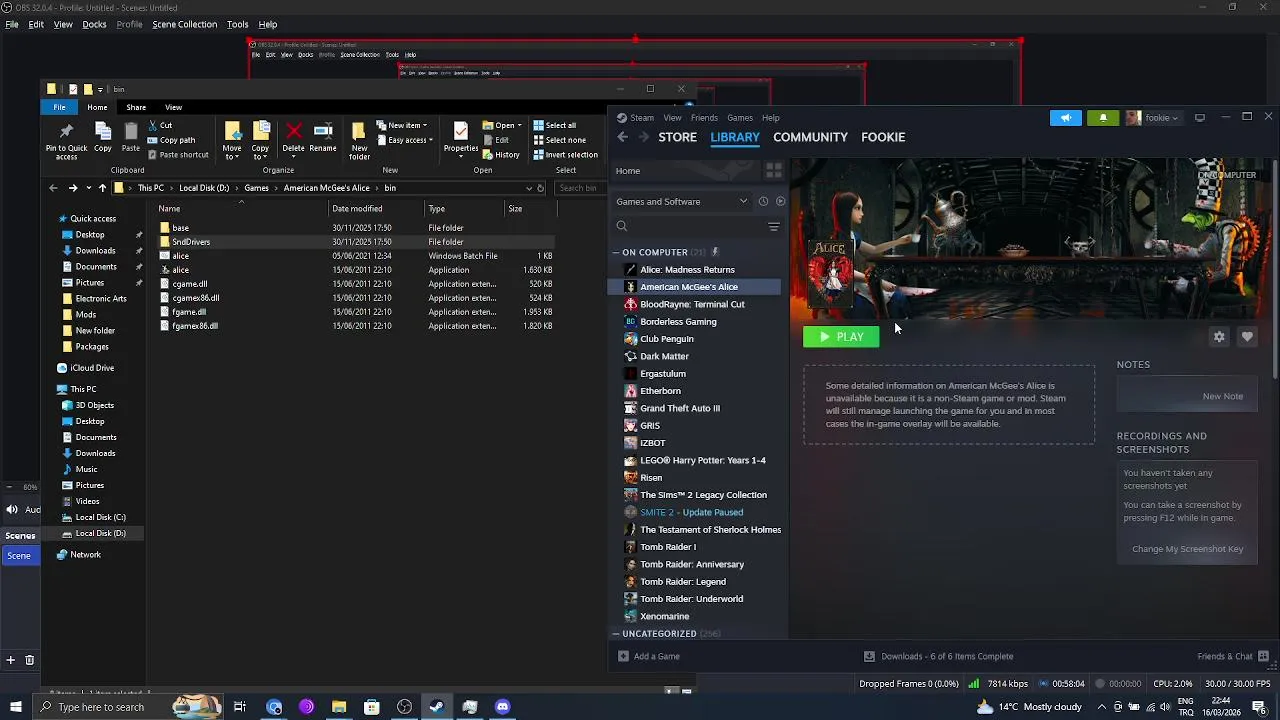Click the Steam library search field
The image size is (1280, 720).
(x=688, y=227)
